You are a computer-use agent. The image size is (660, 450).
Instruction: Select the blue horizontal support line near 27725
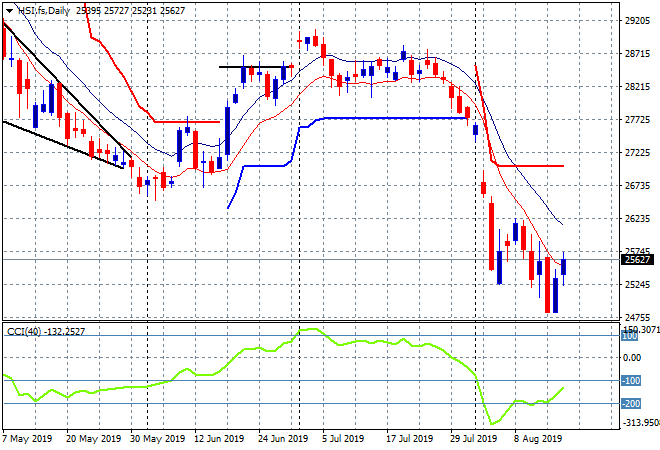pyautogui.click(x=395, y=118)
